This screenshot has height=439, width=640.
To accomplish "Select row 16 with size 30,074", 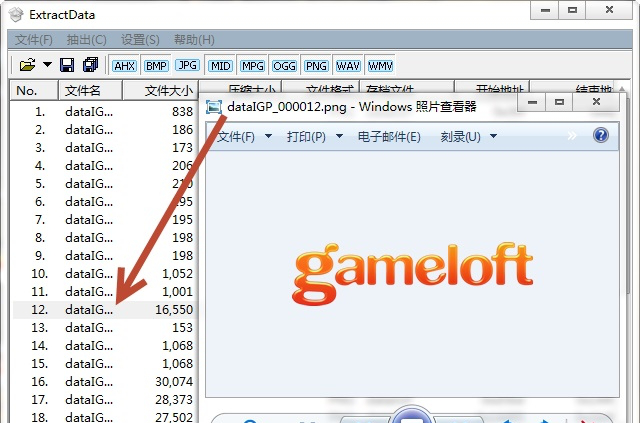I will (104, 381).
